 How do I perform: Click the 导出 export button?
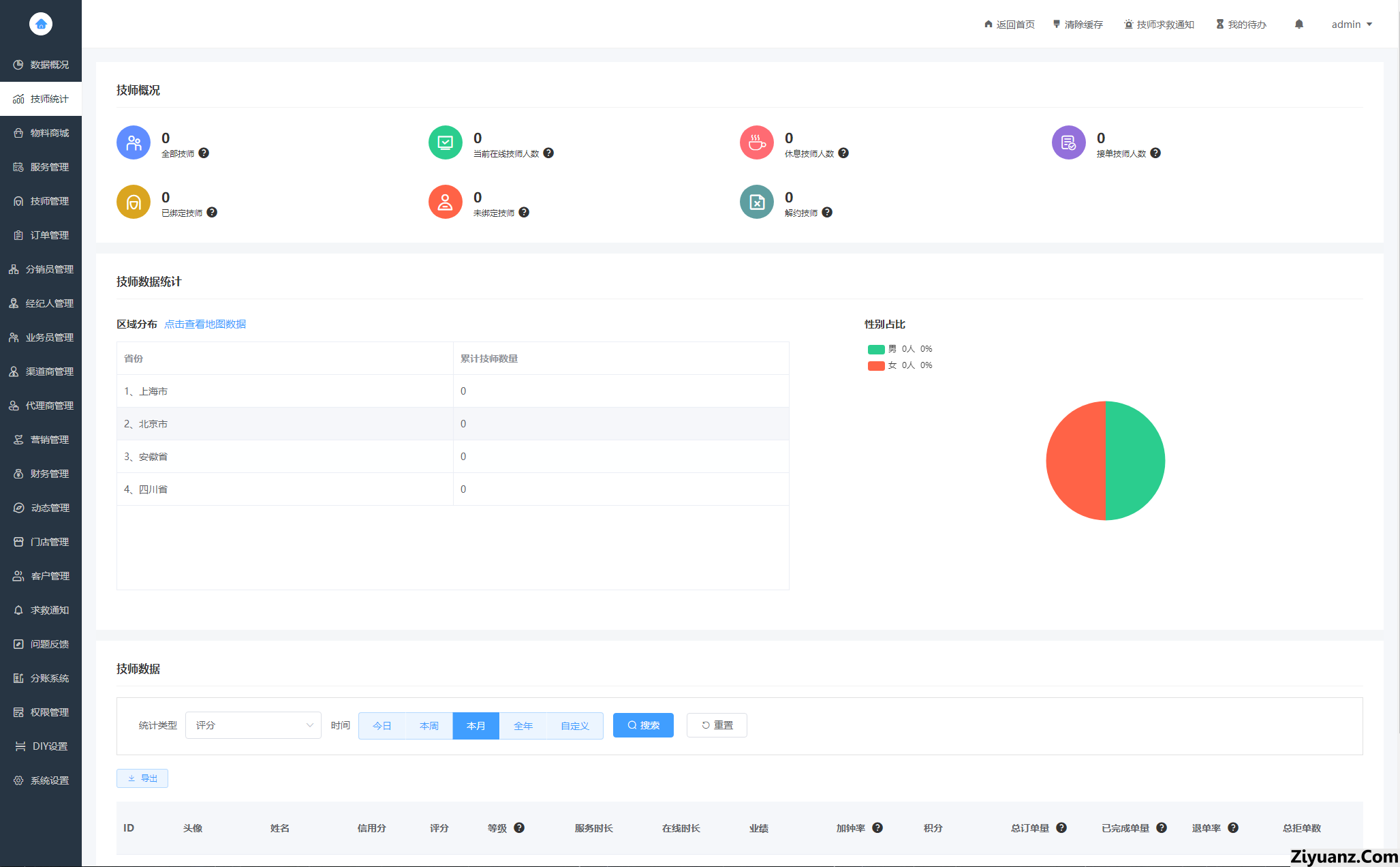(x=142, y=778)
